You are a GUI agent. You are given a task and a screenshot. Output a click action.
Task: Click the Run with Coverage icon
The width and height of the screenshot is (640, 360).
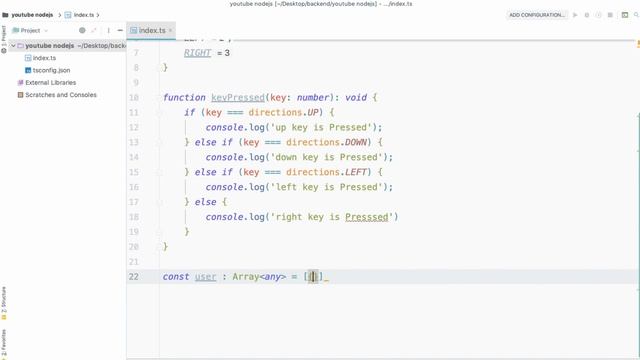point(598,15)
